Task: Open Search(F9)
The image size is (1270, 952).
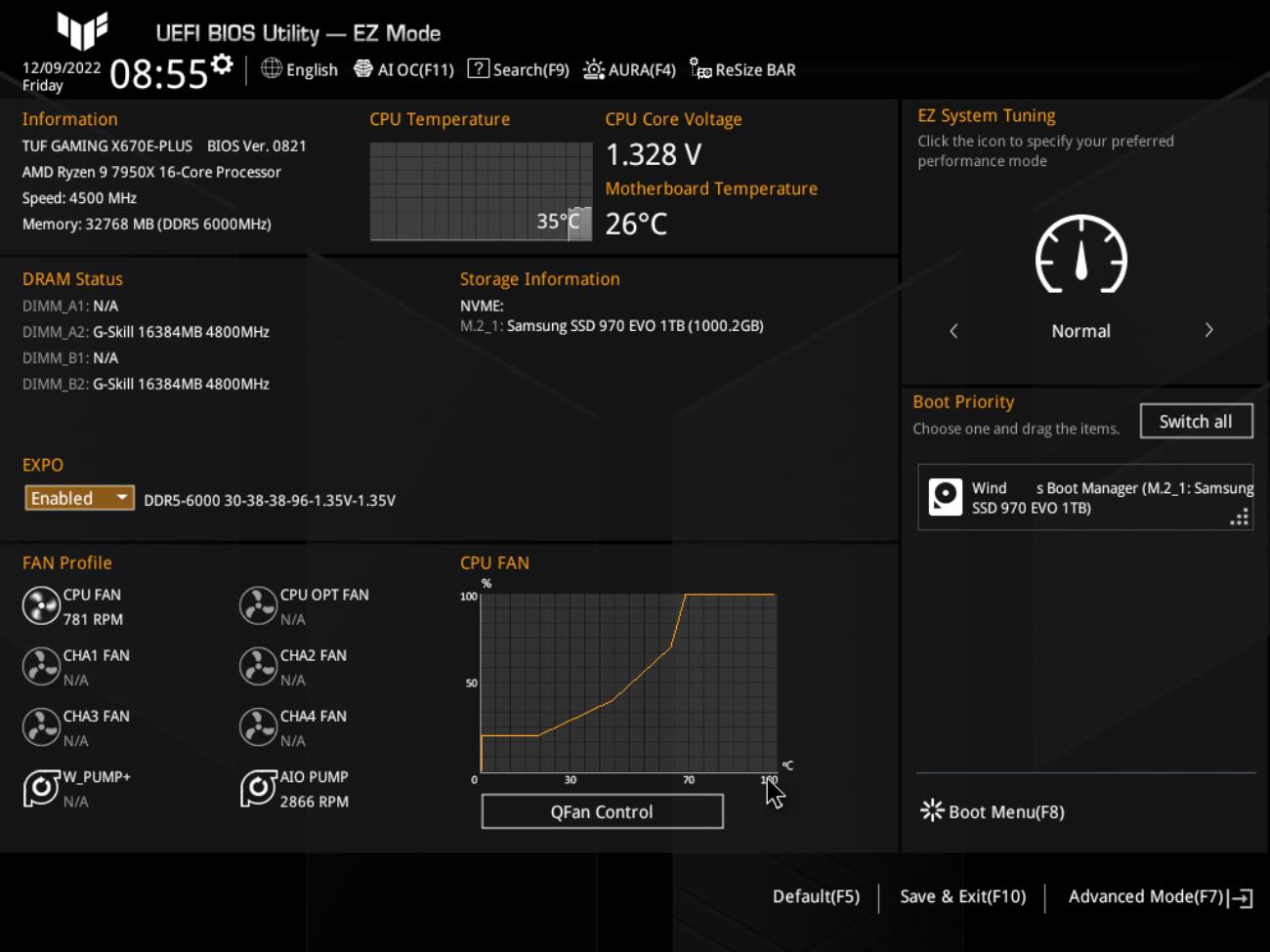Action: pyautogui.click(x=518, y=69)
